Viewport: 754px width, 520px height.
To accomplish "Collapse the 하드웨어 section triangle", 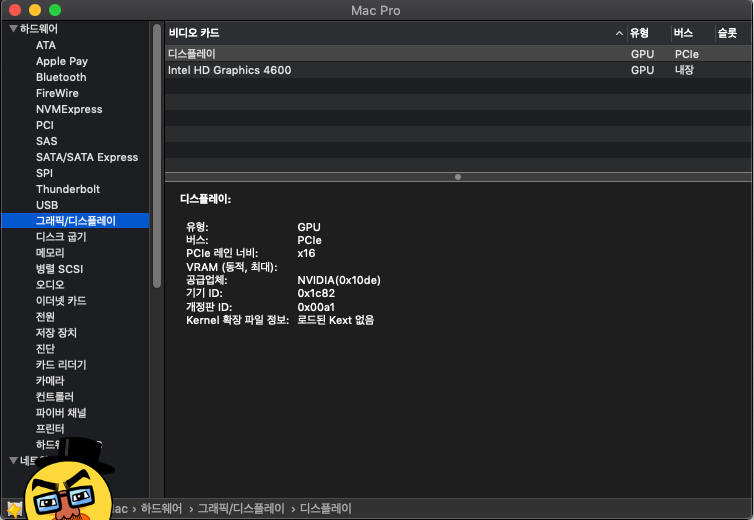I will [13, 29].
